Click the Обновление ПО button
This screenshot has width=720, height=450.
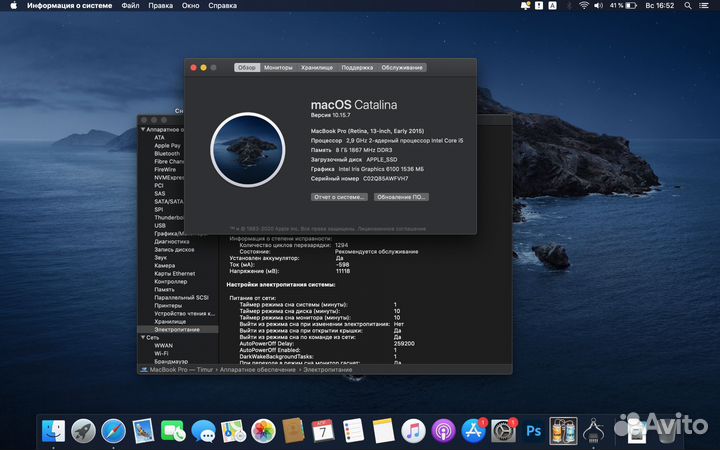tap(401, 197)
